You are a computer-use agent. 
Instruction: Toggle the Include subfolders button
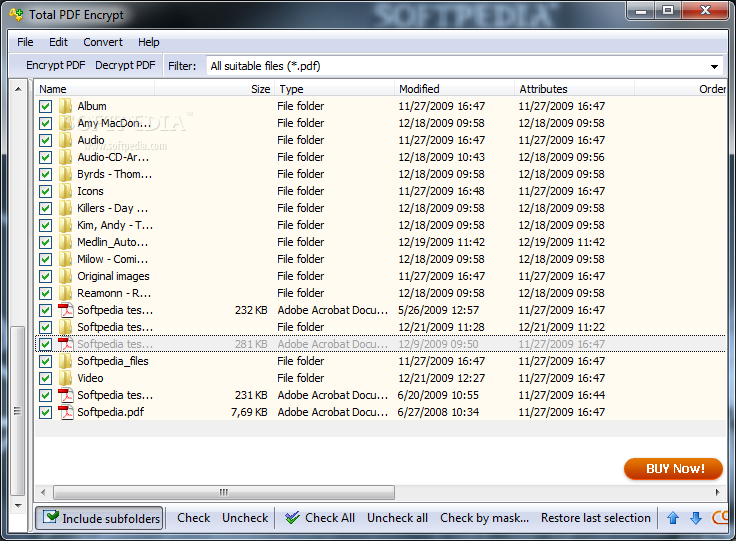(x=100, y=518)
